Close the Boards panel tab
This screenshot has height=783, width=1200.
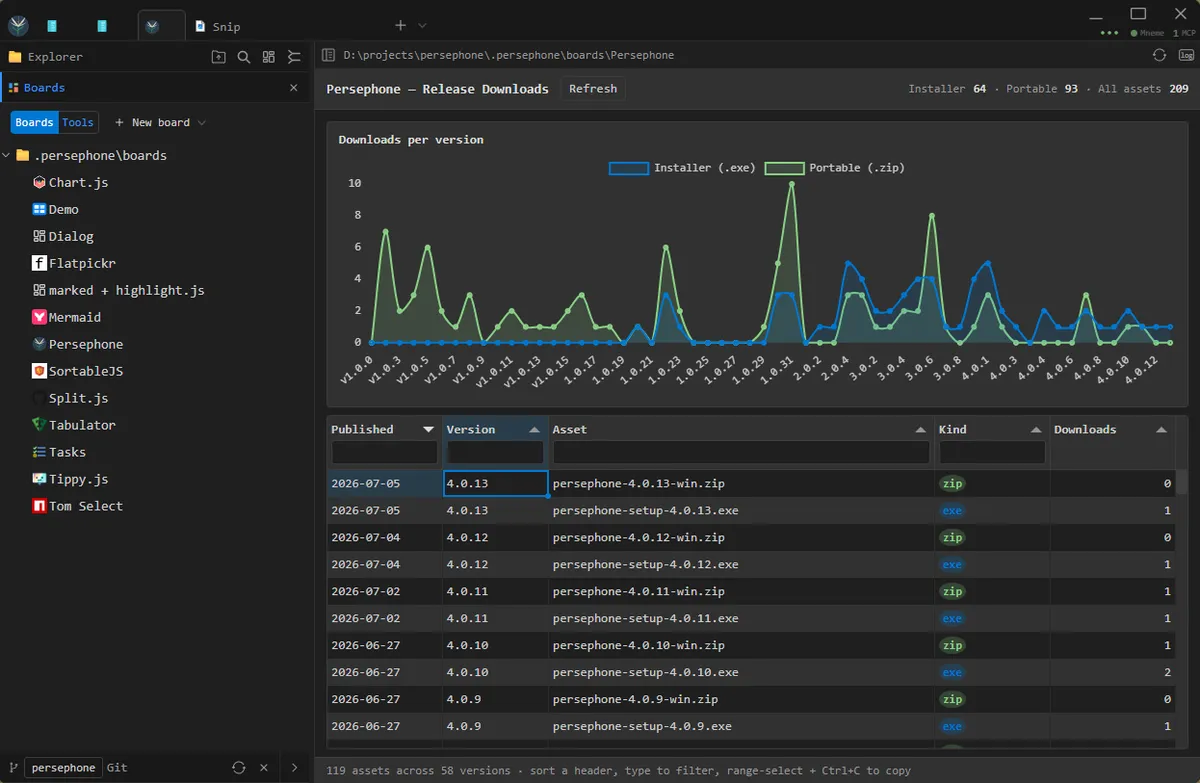(294, 88)
